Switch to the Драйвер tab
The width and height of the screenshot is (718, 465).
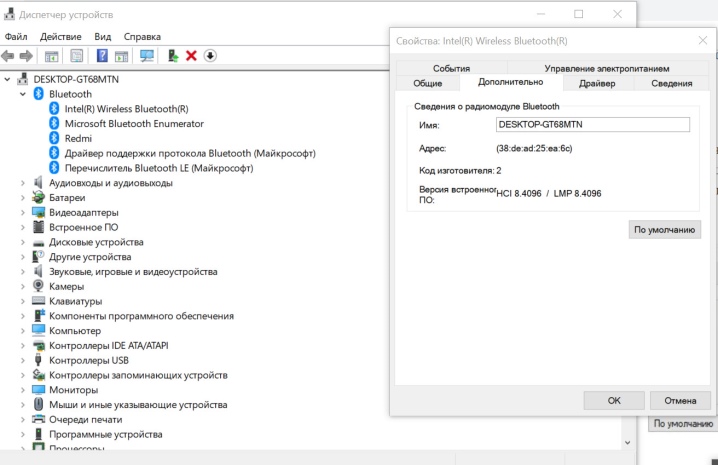point(597,83)
